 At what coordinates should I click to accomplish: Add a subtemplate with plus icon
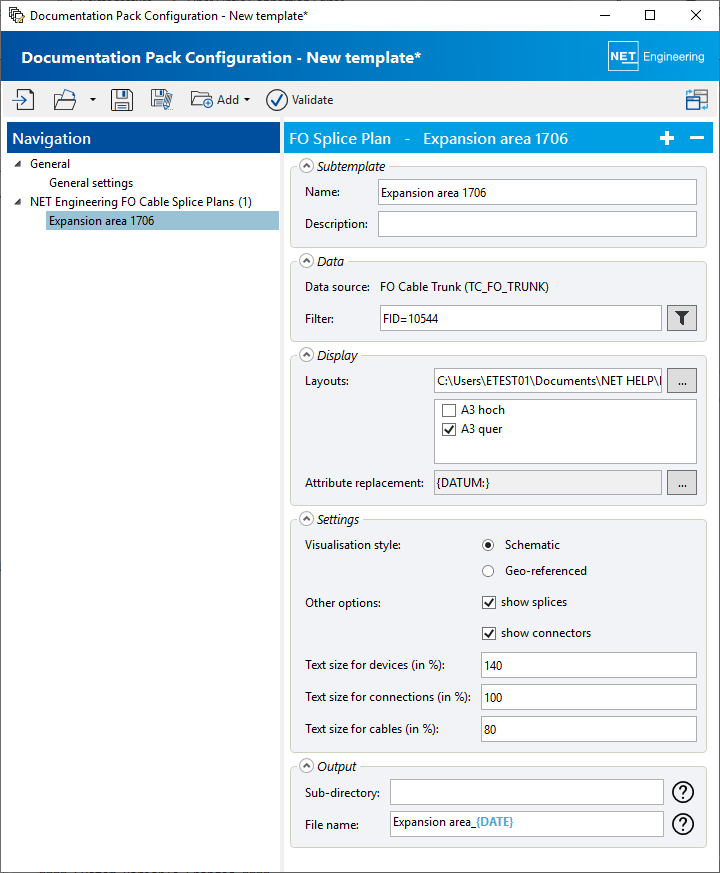(667, 138)
